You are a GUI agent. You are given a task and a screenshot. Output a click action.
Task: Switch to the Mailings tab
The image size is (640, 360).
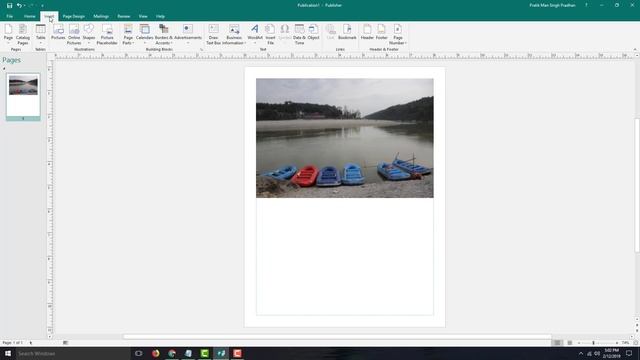101,16
